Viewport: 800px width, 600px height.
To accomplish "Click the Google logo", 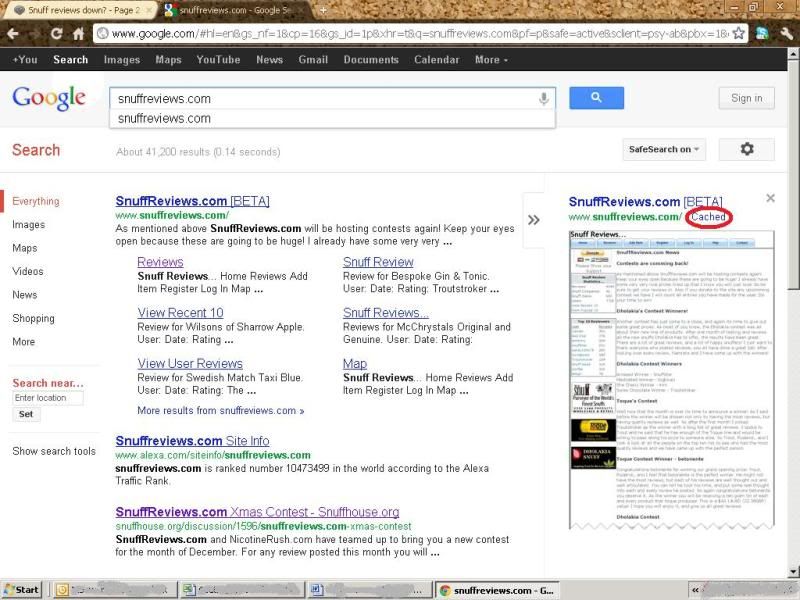I will [49, 97].
